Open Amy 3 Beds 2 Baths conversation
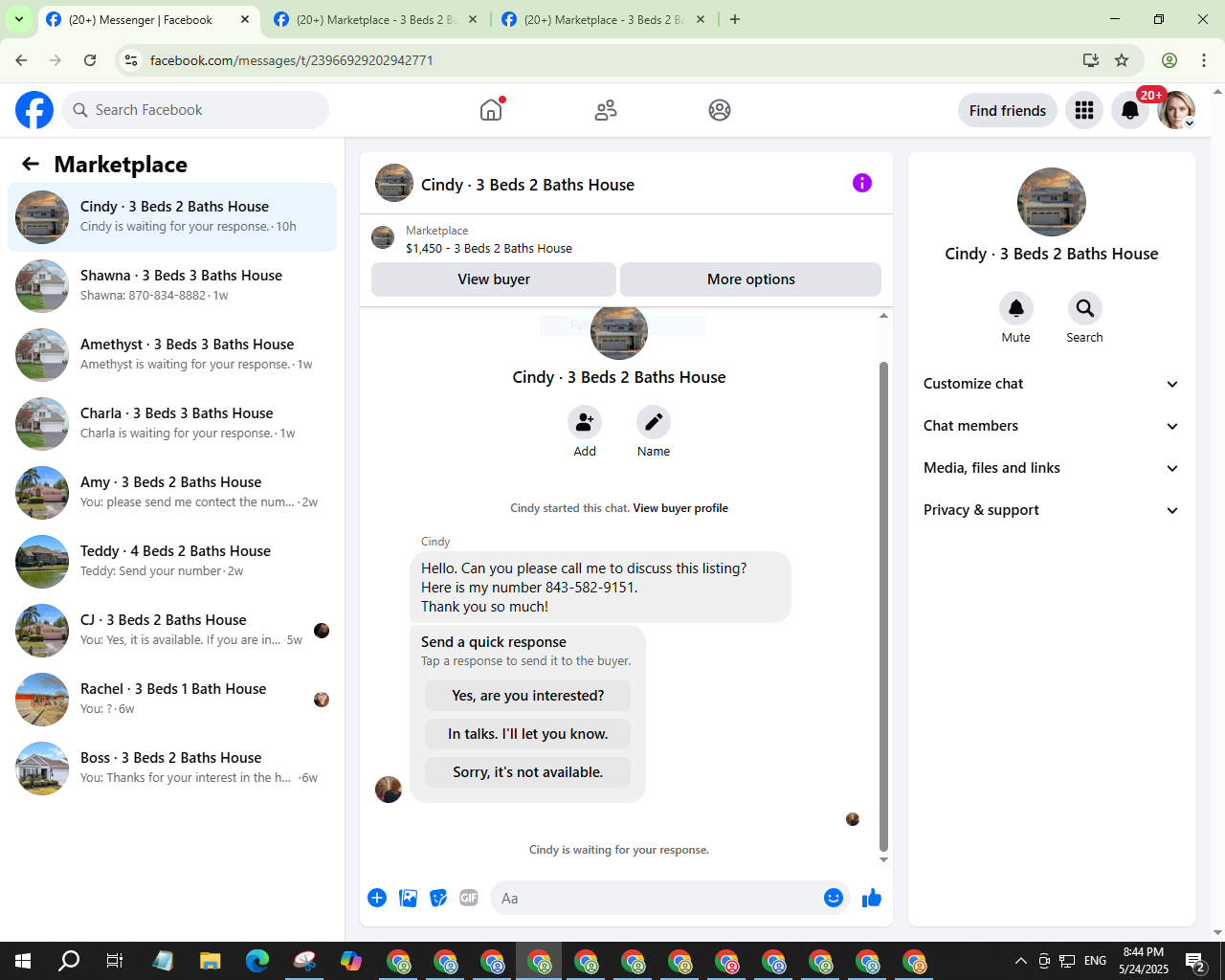The width and height of the screenshot is (1225, 980). coord(172,493)
